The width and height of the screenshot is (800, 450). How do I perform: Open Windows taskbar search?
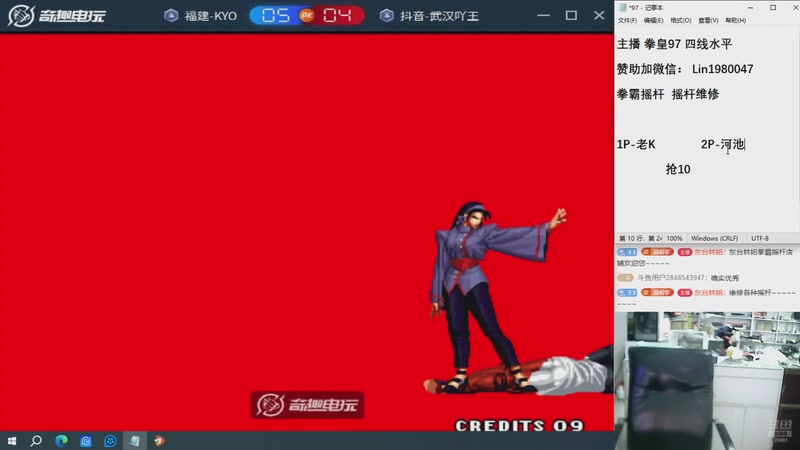pos(36,441)
